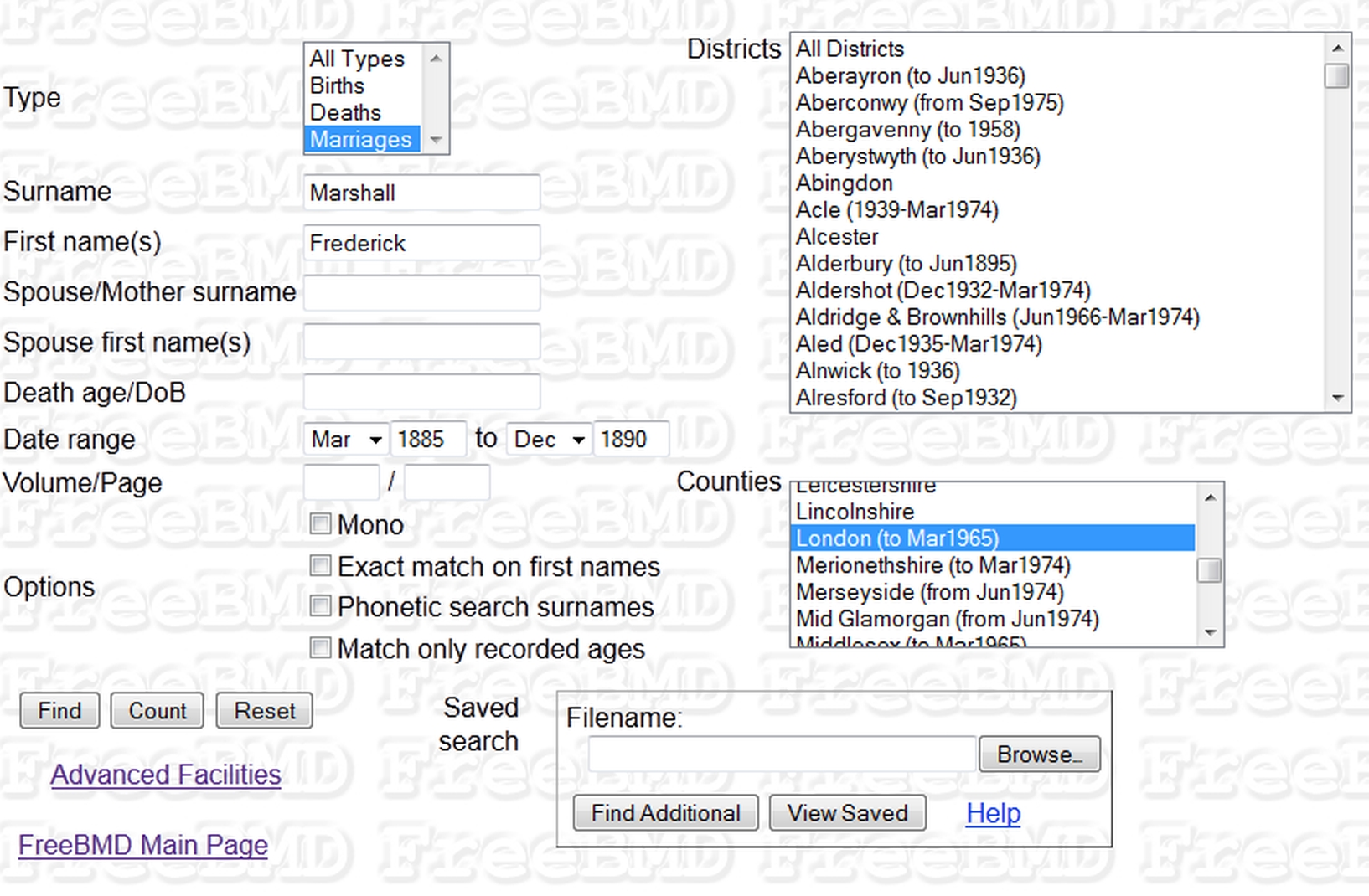Select Marriages in the Type list
Image resolution: width=1369 pixels, height=896 pixels.
coord(364,139)
